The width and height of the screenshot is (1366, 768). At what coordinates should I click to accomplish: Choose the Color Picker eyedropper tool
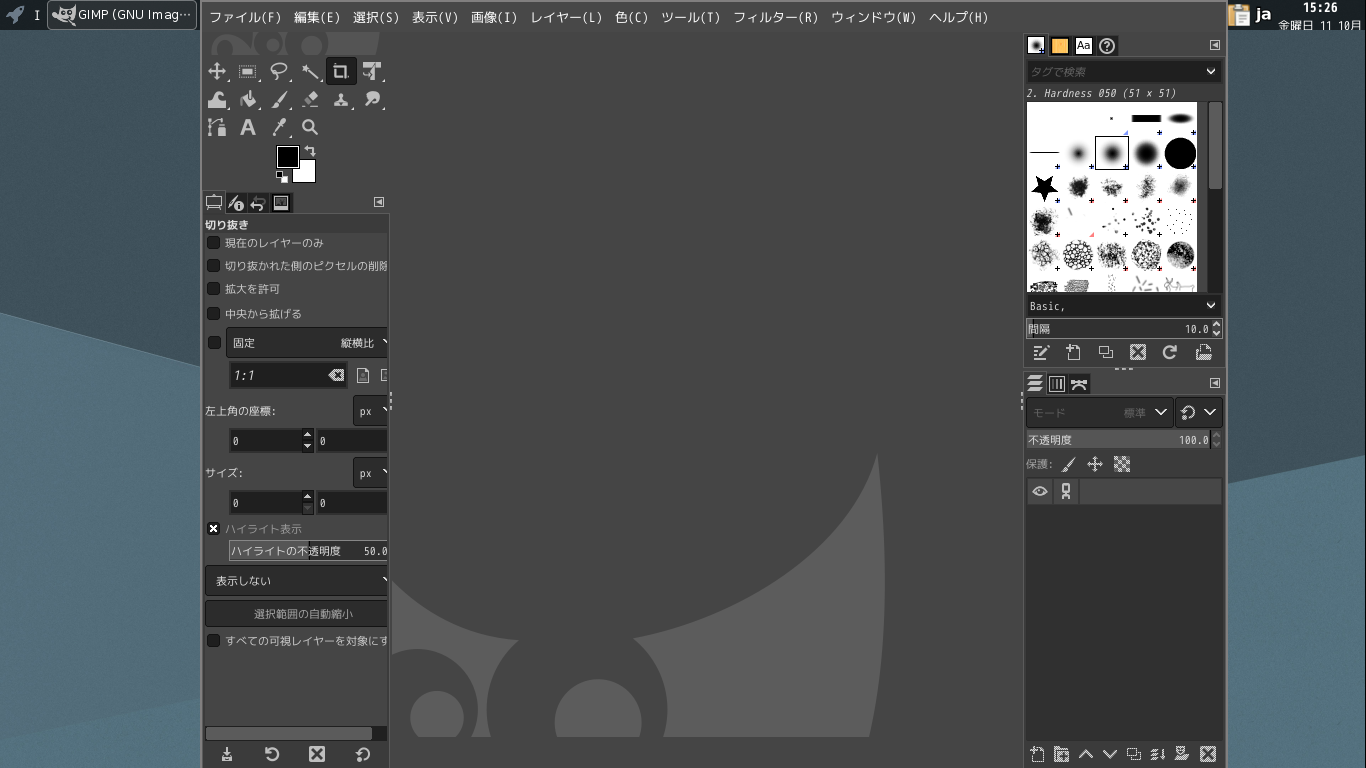[279, 127]
